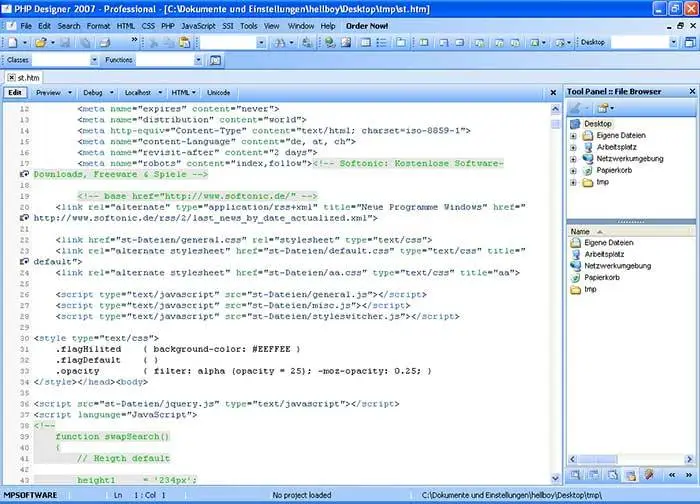This screenshot has height=504, width=700.
Task: Click the pencil edit icon in File Browser
Action: (575, 108)
